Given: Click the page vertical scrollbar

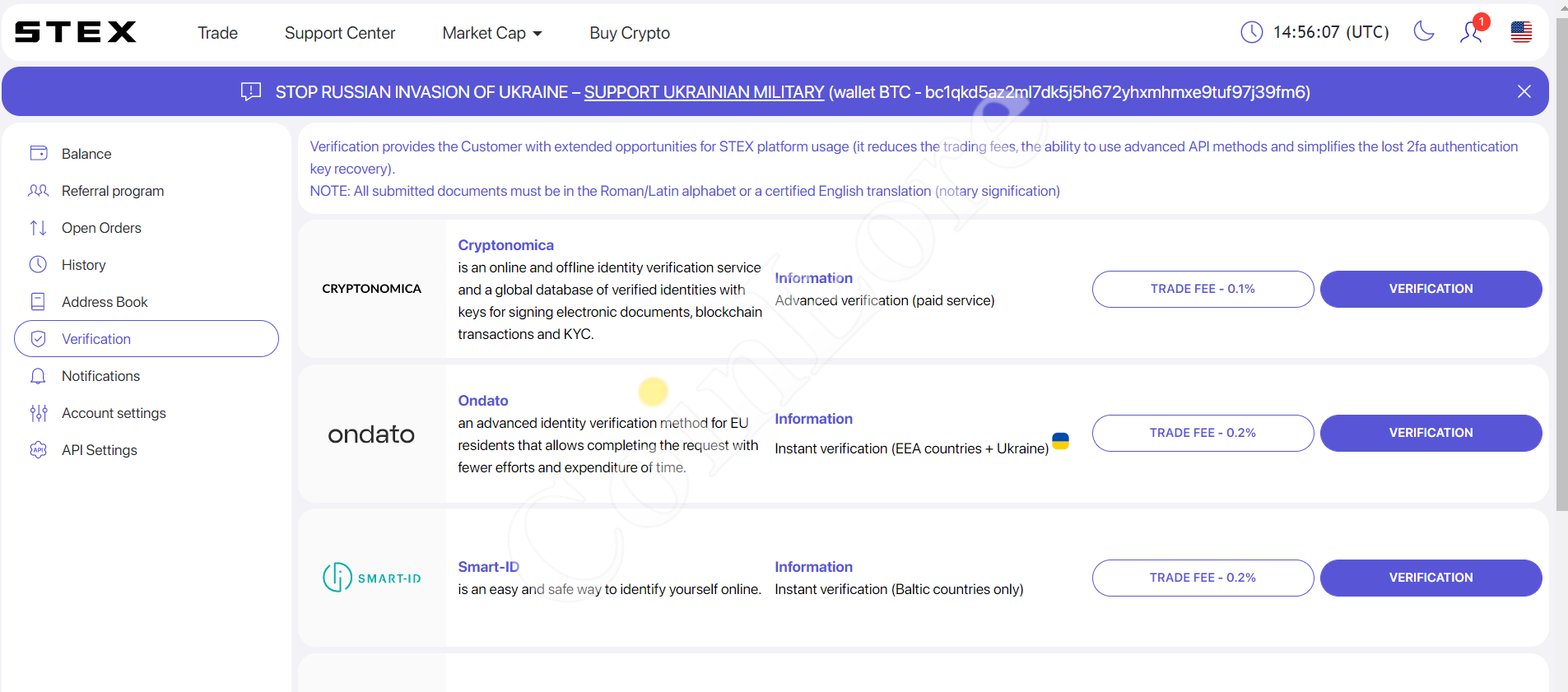Looking at the screenshot, I should point(1561,263).
